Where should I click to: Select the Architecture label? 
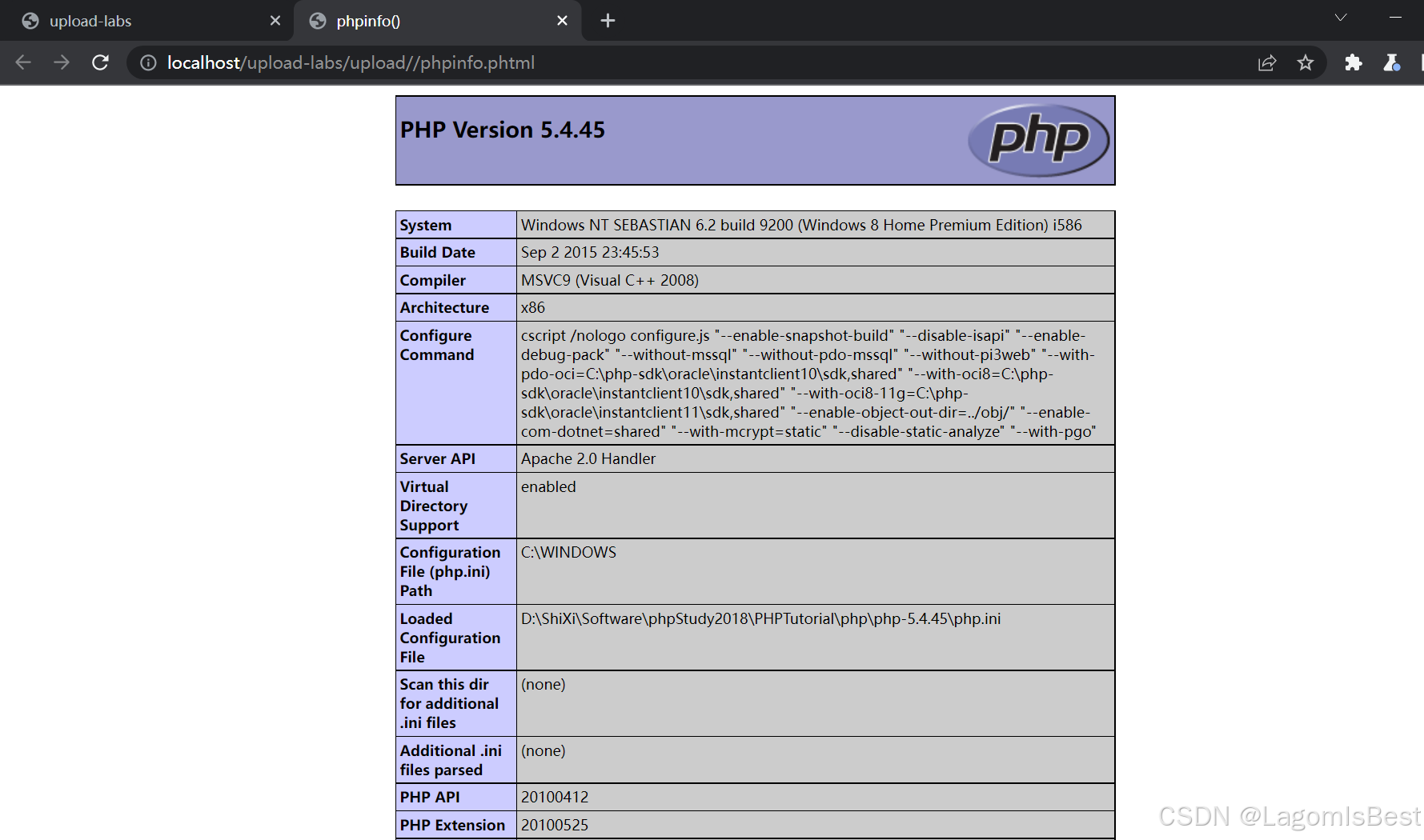445,308
